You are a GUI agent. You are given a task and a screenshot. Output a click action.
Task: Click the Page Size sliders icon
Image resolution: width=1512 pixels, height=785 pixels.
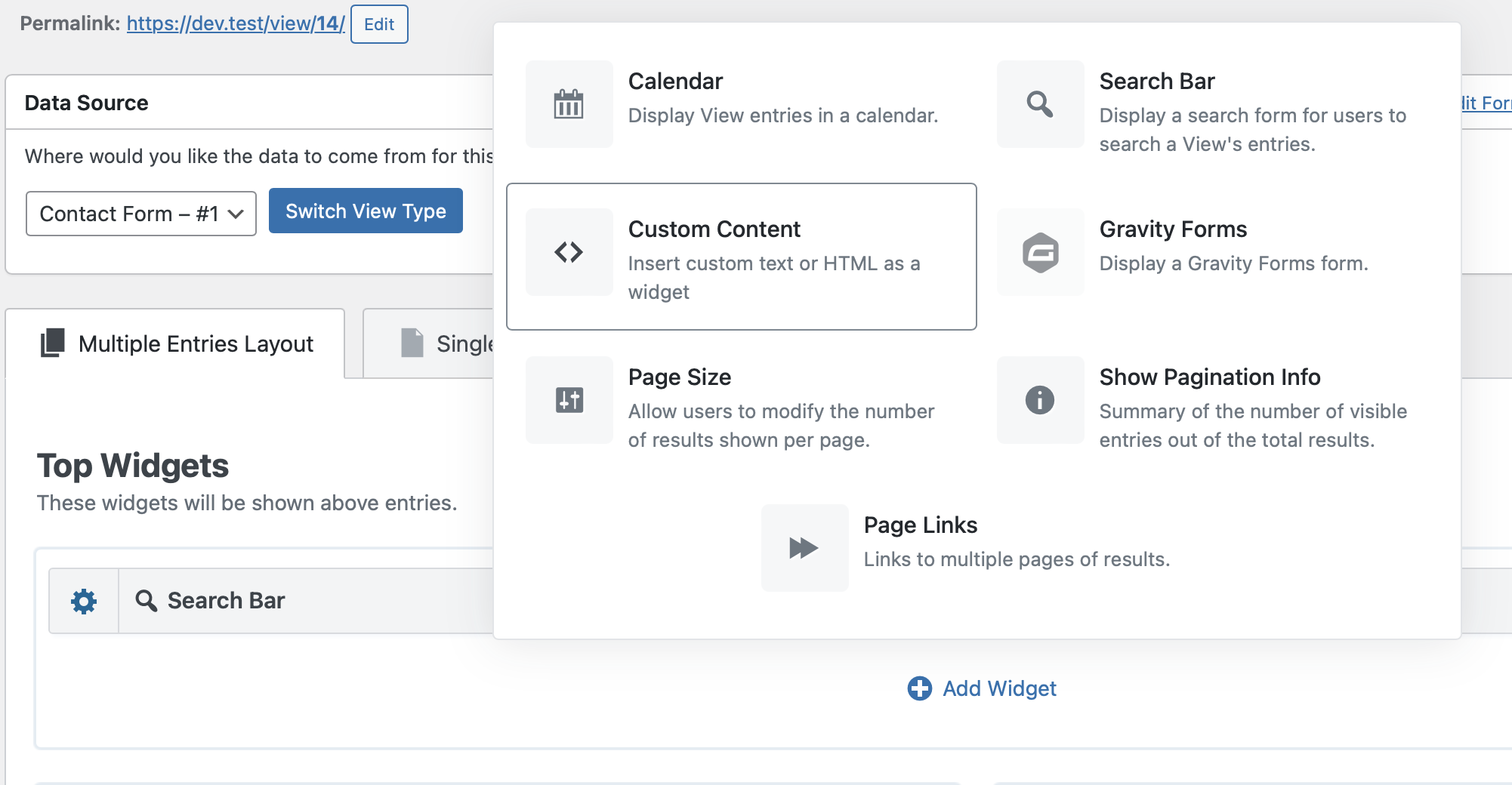click(569, 400)
